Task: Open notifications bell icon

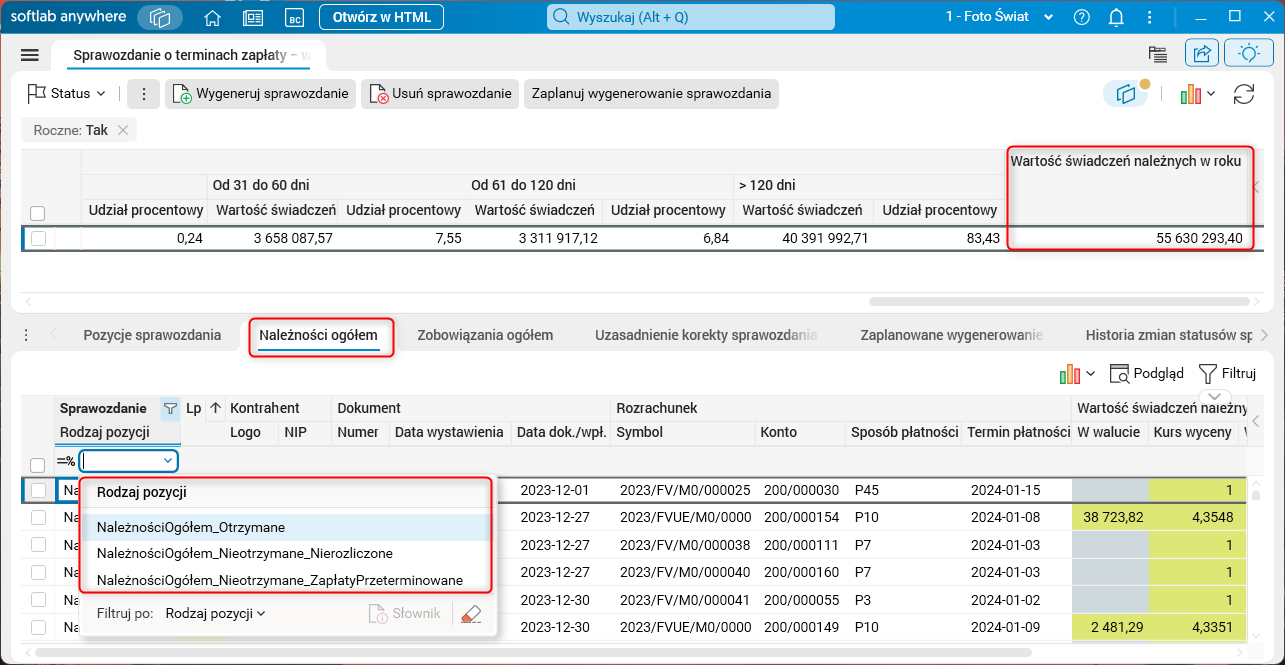Action: 1116,17
